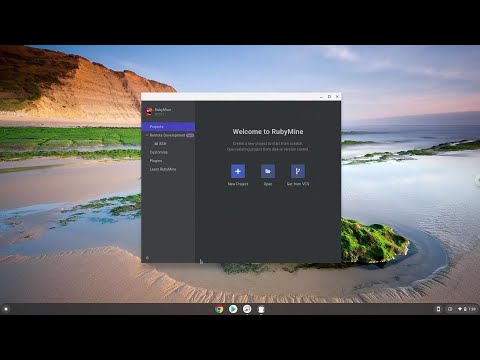Open the phone hub icon in shelf
The width and height of the screenshot is (480, 360).
click(x=438, y=309)
